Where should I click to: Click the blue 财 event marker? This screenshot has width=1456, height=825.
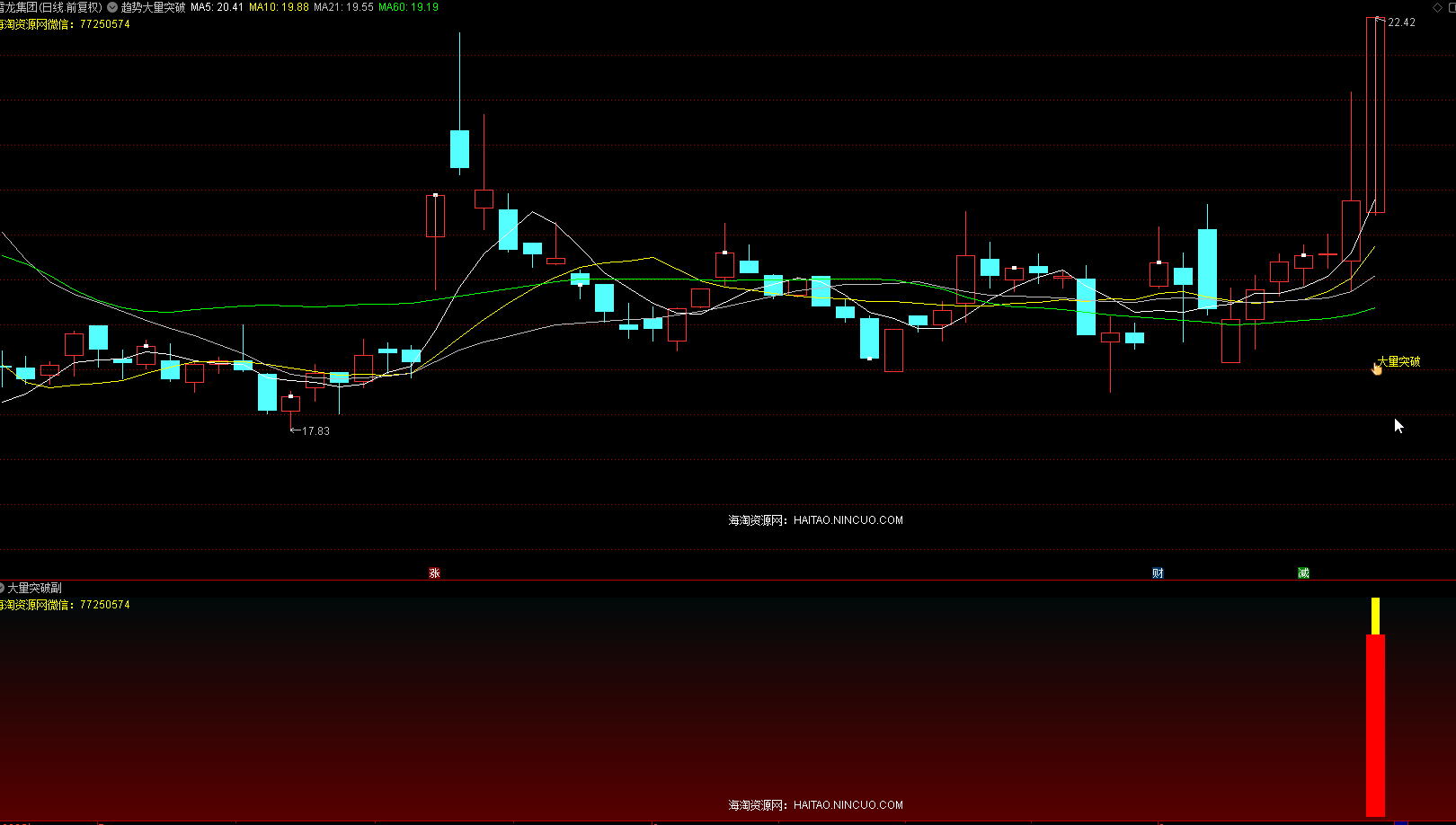pyautogui.click(x=1158, y=573)
